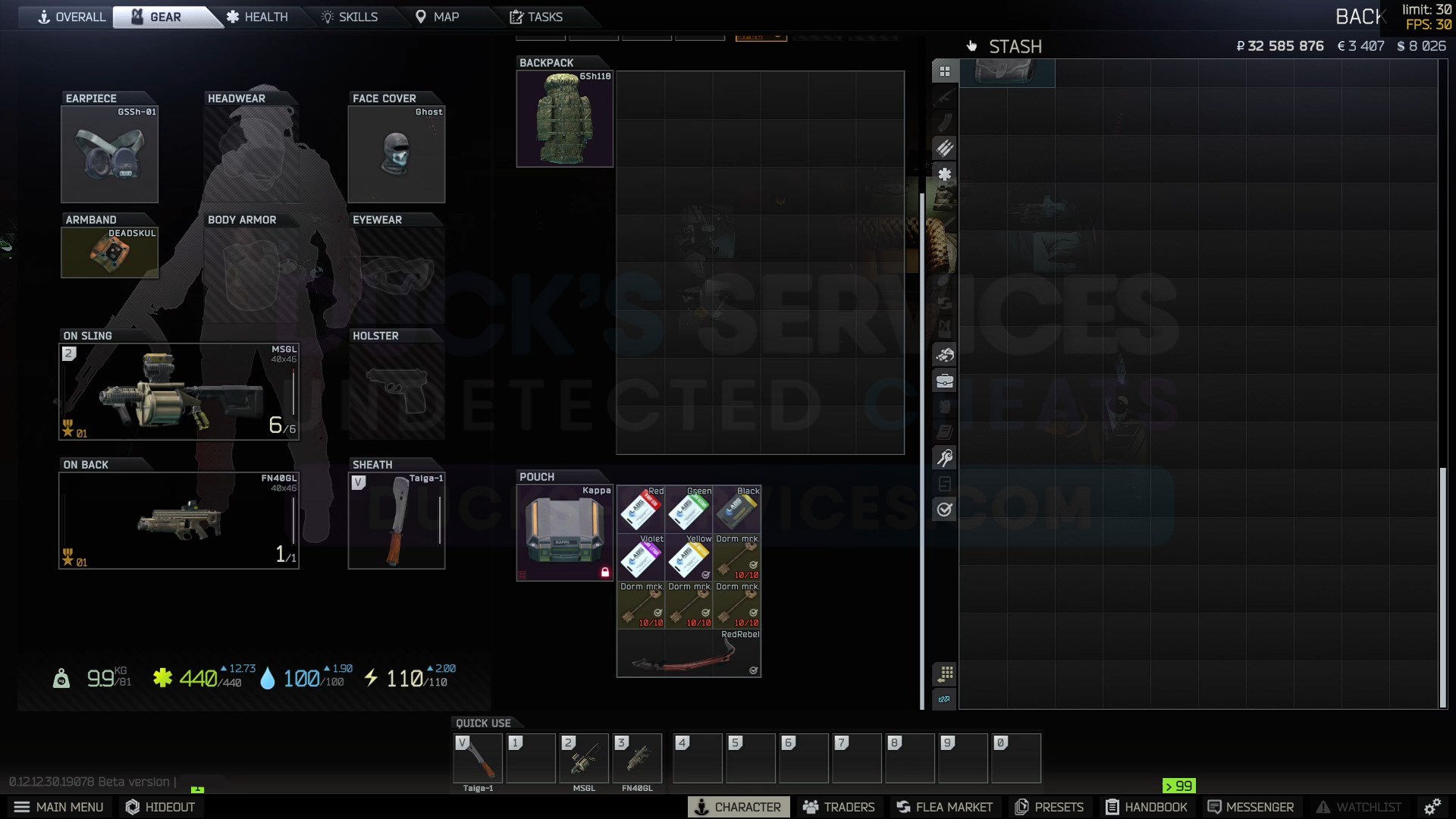
Task: Click the roubles balance 32 585 876
Action: [x=1280, y=46]
